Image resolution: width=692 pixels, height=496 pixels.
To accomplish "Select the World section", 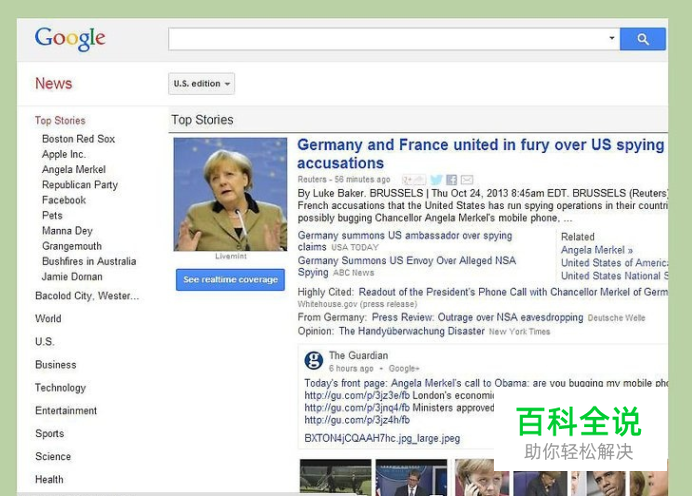I will tap(48, 319).
